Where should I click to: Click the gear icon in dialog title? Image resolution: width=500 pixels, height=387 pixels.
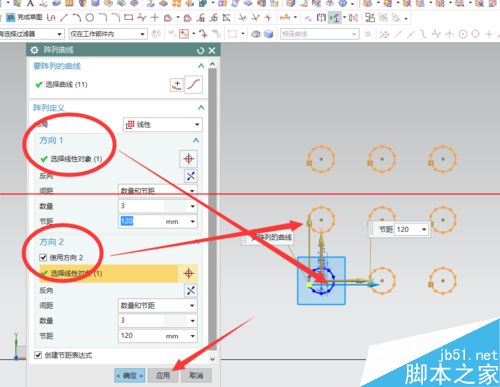pos(34,50)
